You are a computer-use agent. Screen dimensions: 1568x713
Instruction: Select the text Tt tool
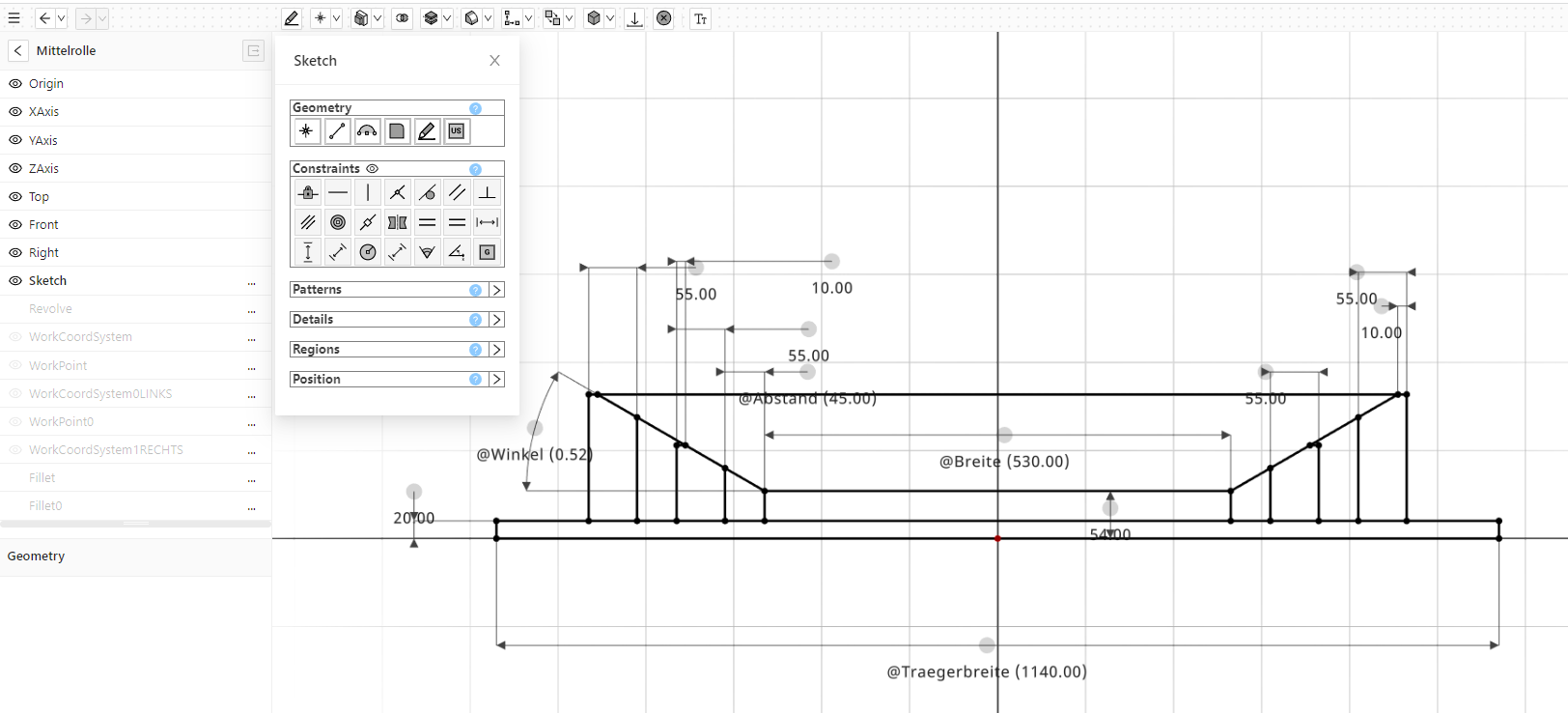(x=701, y=18)
